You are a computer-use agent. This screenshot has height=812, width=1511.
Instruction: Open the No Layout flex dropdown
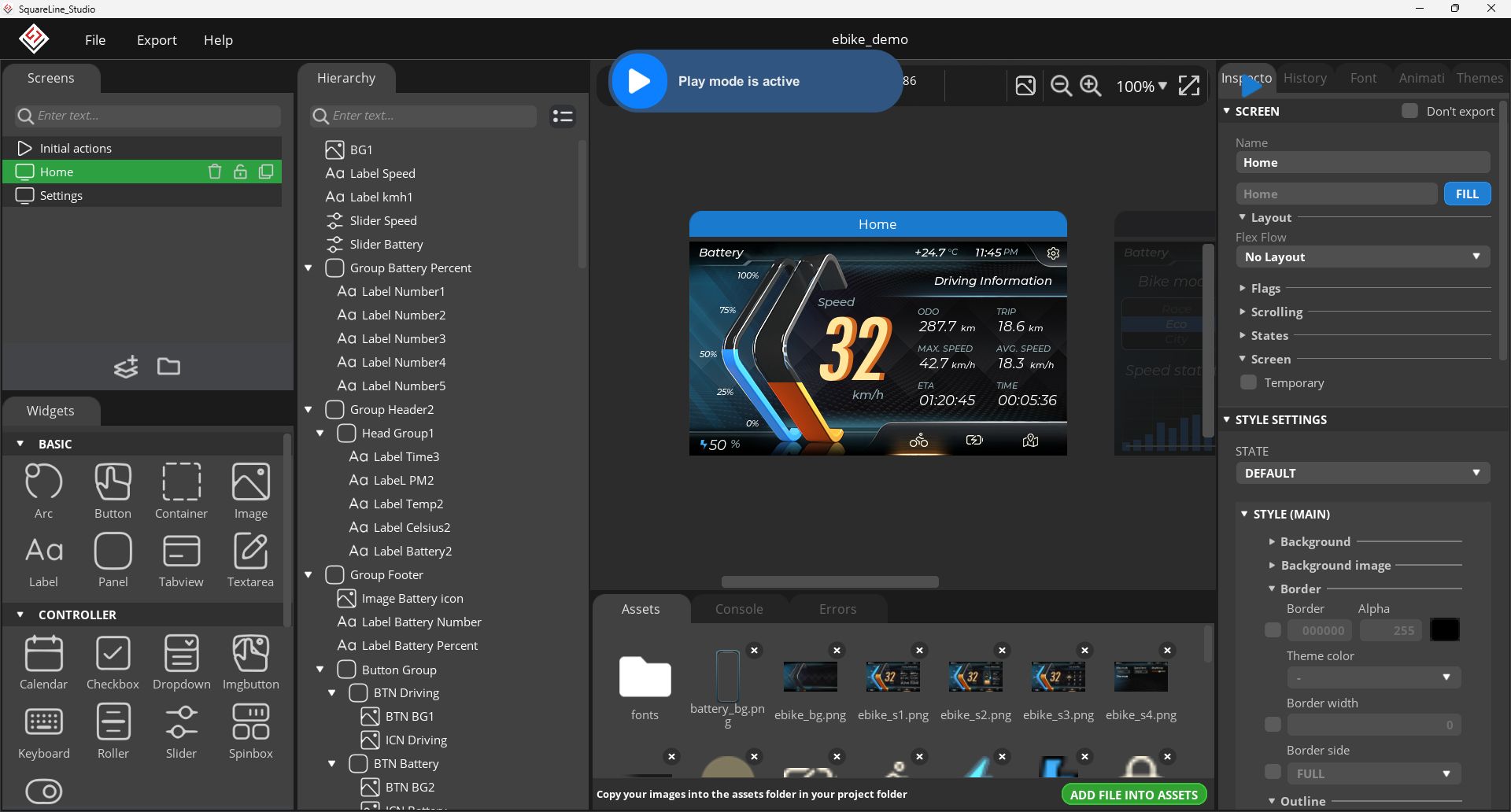(1363, 257)
